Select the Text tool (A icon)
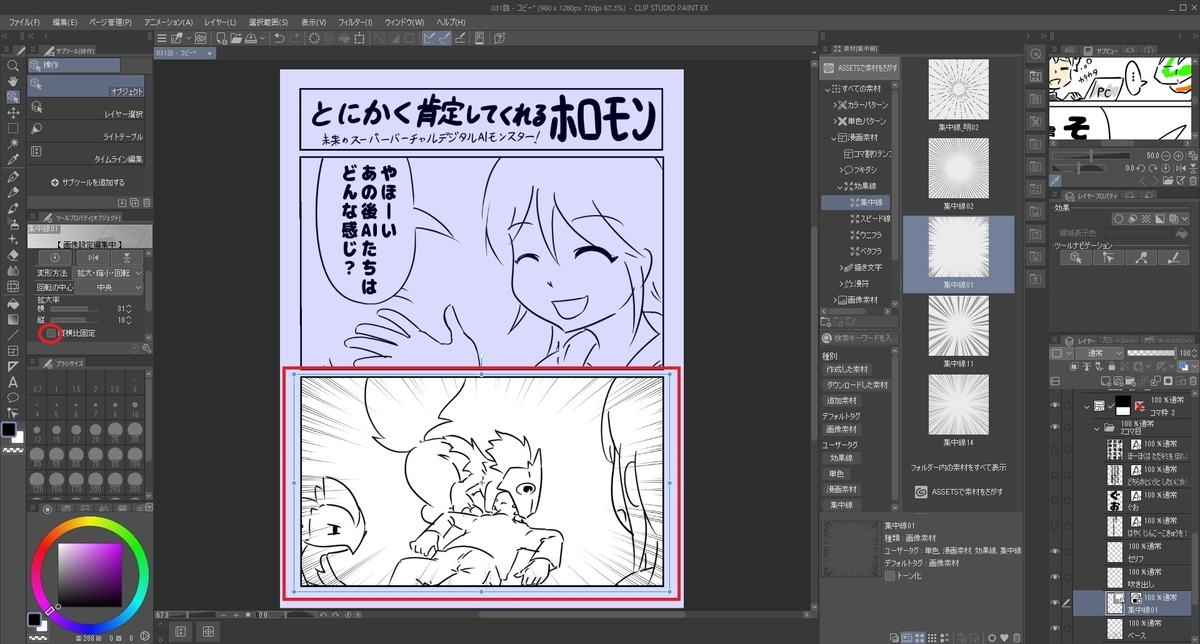 coord(12,382)
